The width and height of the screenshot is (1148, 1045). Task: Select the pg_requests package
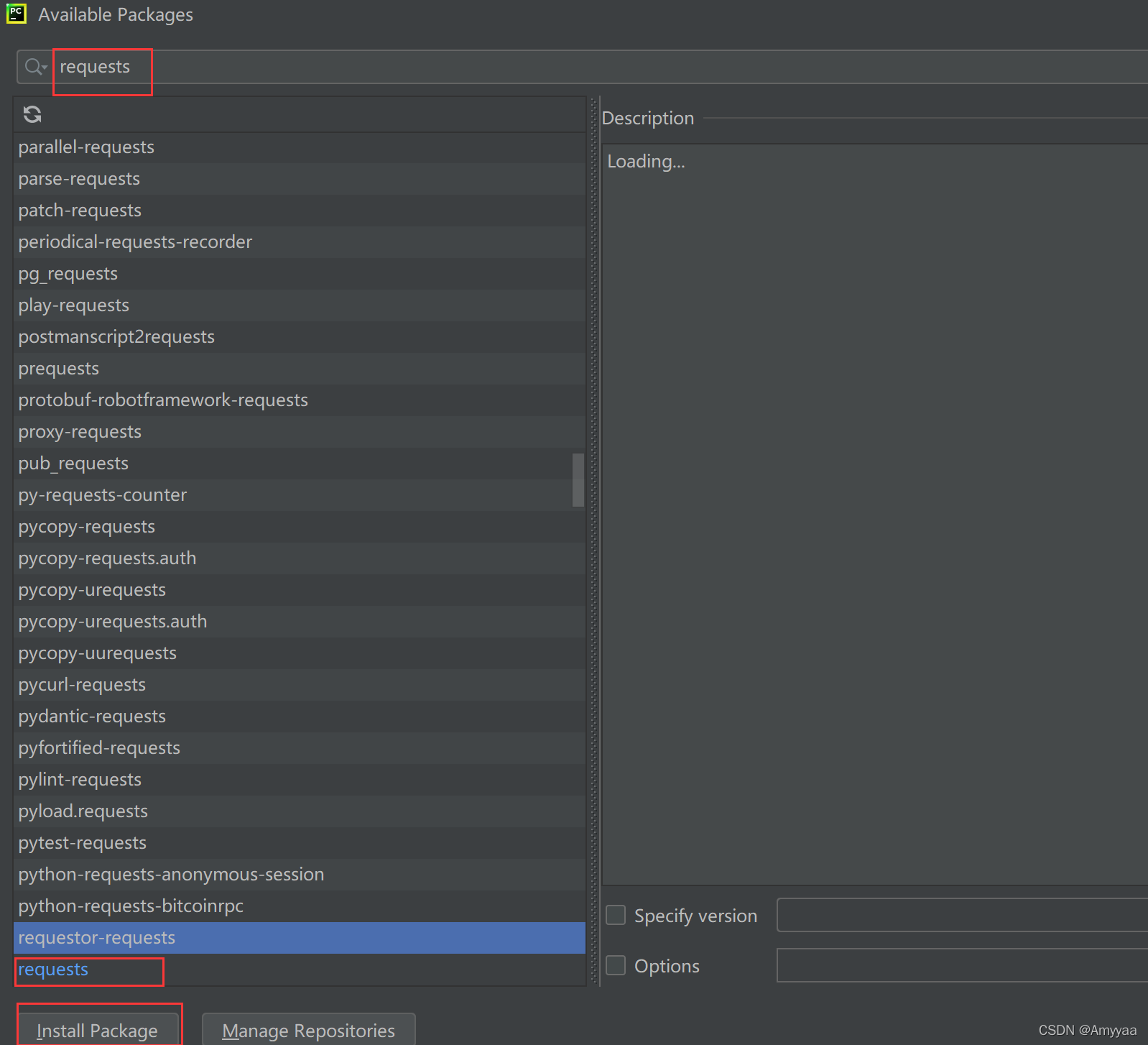tap(300, 274)
